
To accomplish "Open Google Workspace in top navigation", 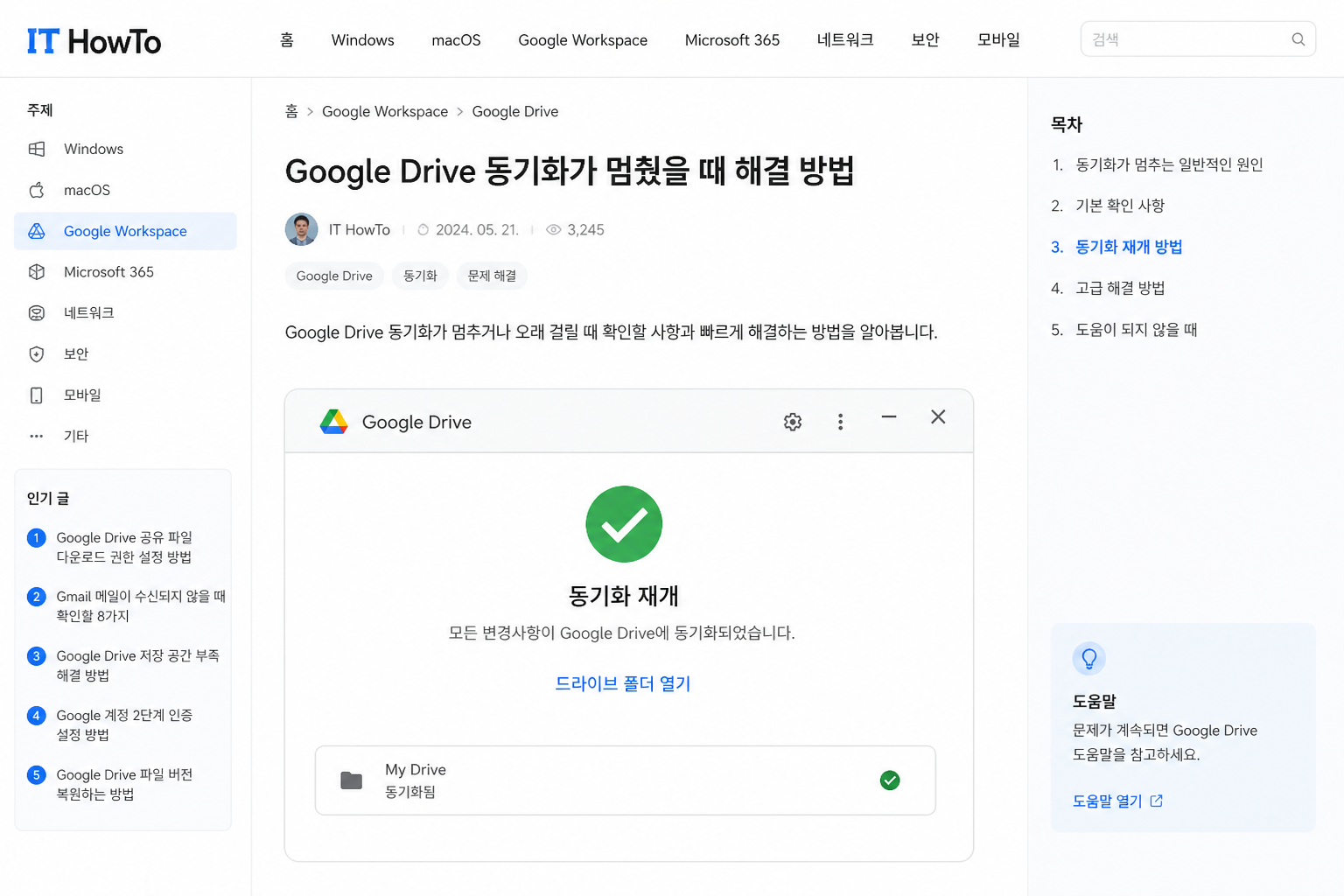I will 583,40.
